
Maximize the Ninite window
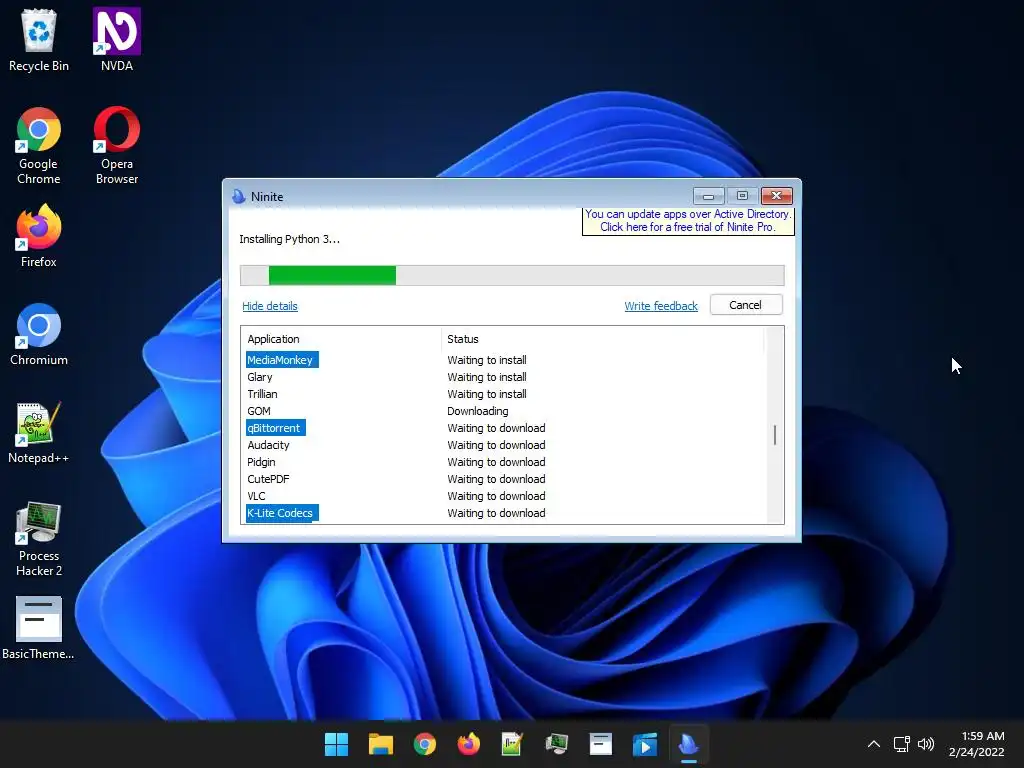click(x=743, y=195)
